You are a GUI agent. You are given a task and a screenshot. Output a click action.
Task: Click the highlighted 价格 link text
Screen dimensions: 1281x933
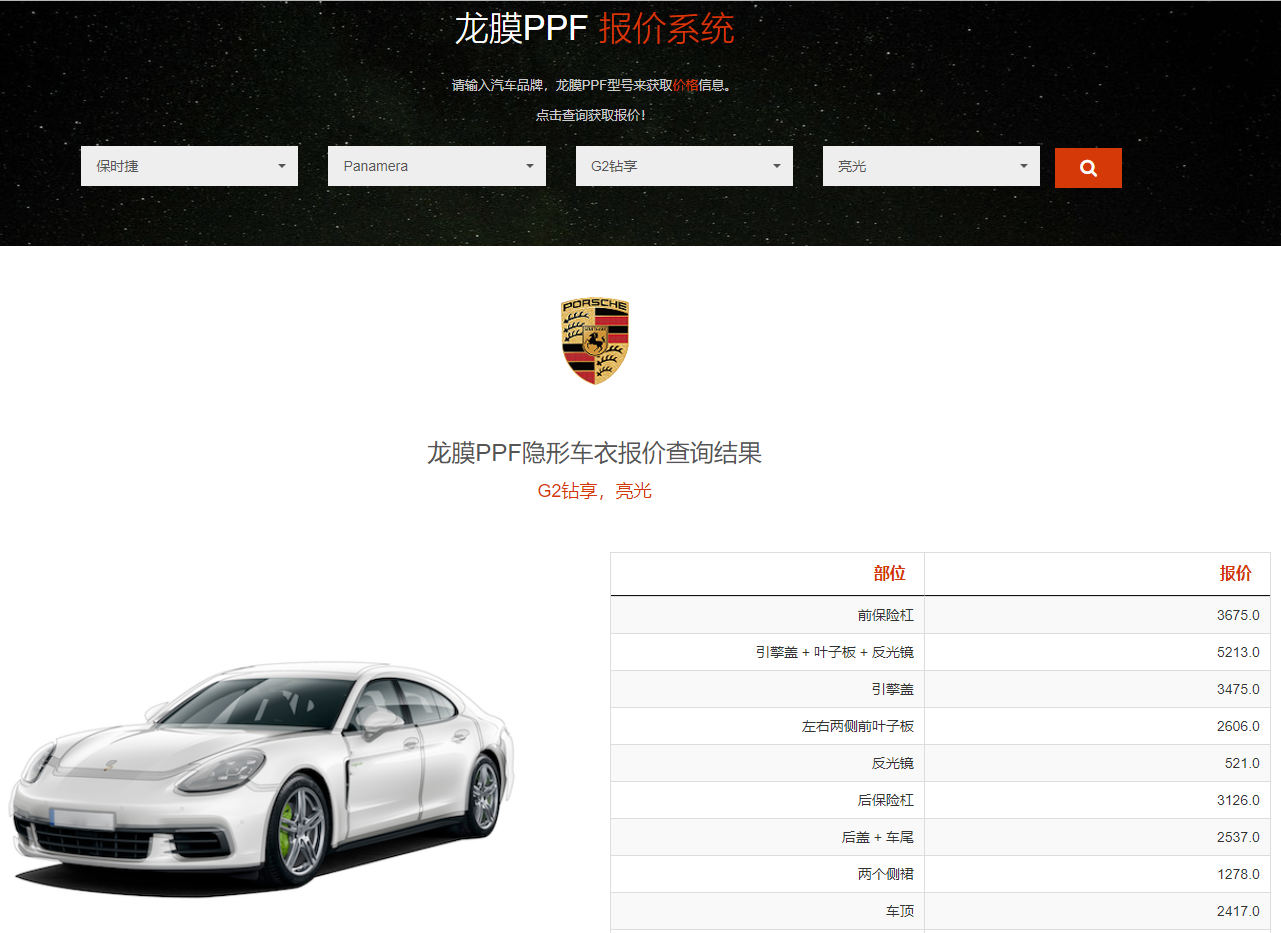685,86
